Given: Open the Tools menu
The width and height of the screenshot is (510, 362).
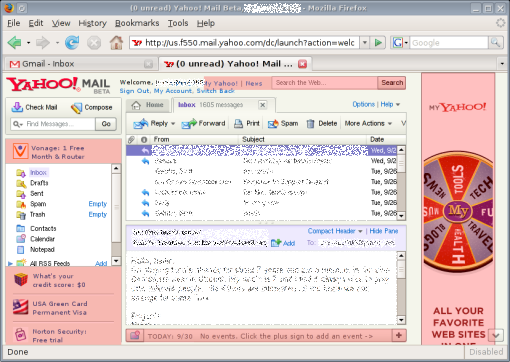Looking at the screenshot, I should click(x=178, y=23).
